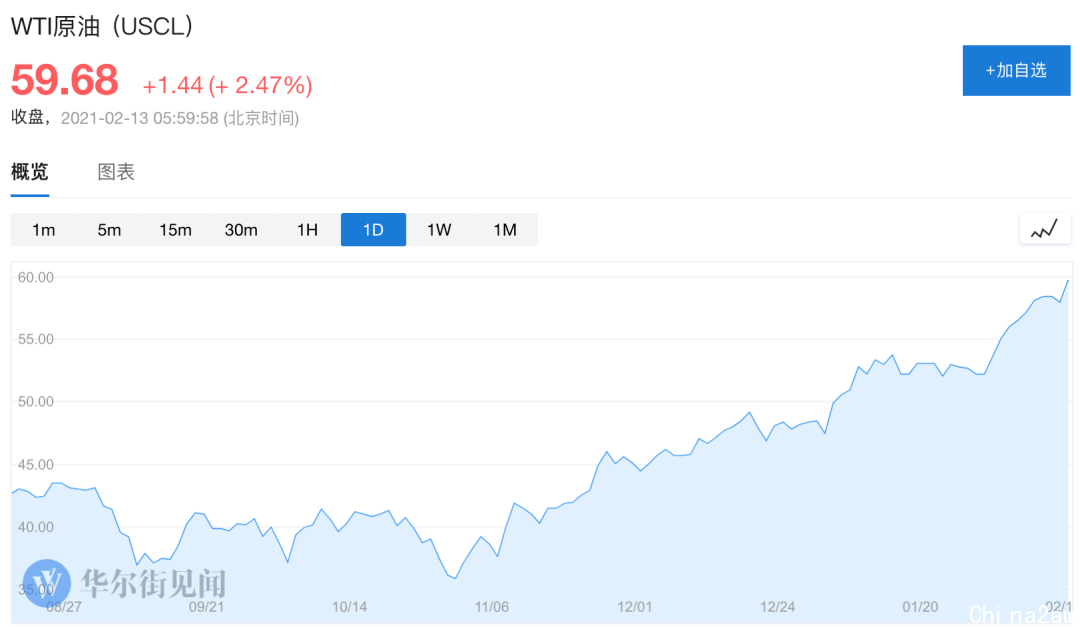The width and height of the screenshot is (1080, 627).
Task: Select the 1H interval
Action: pyautogui.click(x=307, y=230)
